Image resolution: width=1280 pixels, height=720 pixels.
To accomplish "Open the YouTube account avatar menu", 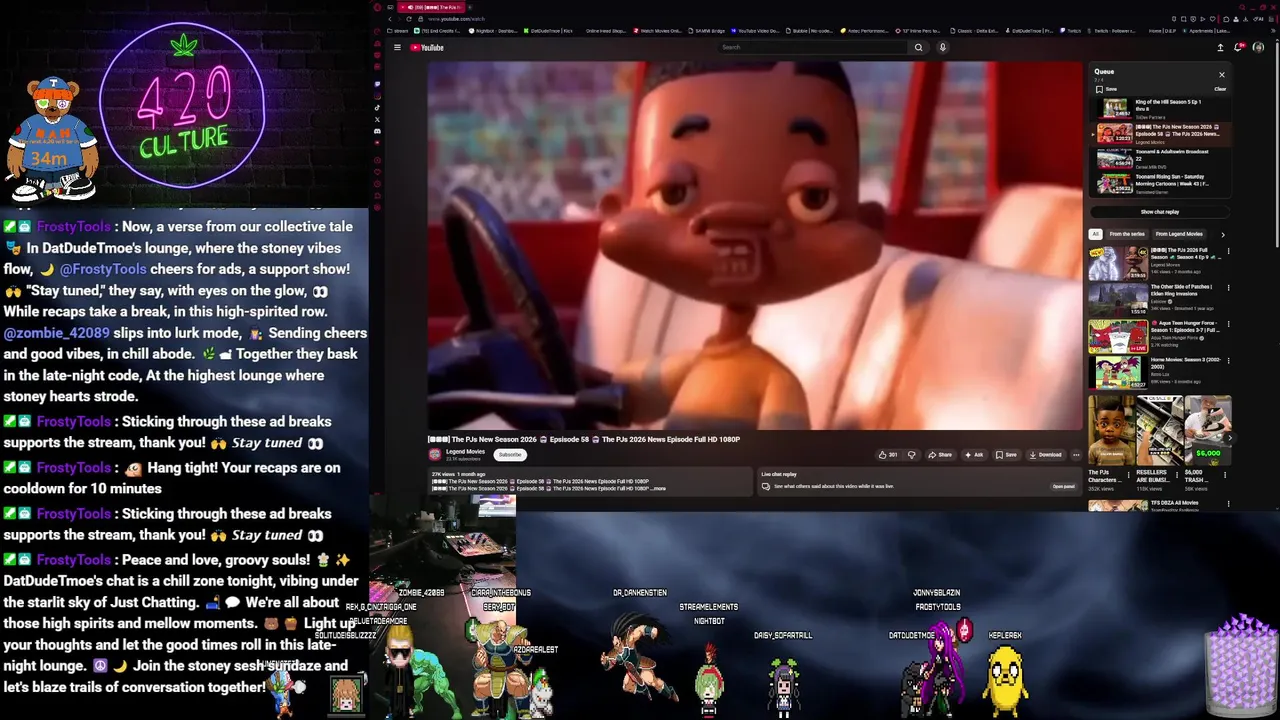I will [1258, 47].
